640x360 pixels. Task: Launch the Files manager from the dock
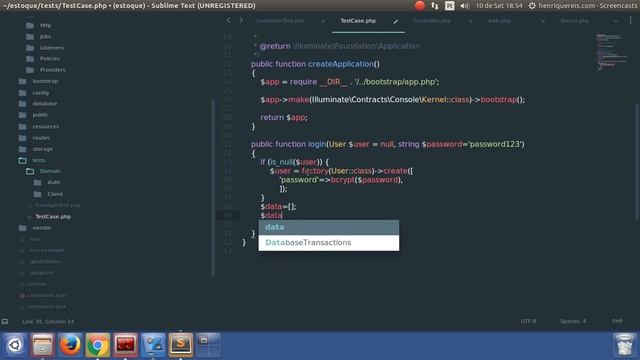point(42,345)
